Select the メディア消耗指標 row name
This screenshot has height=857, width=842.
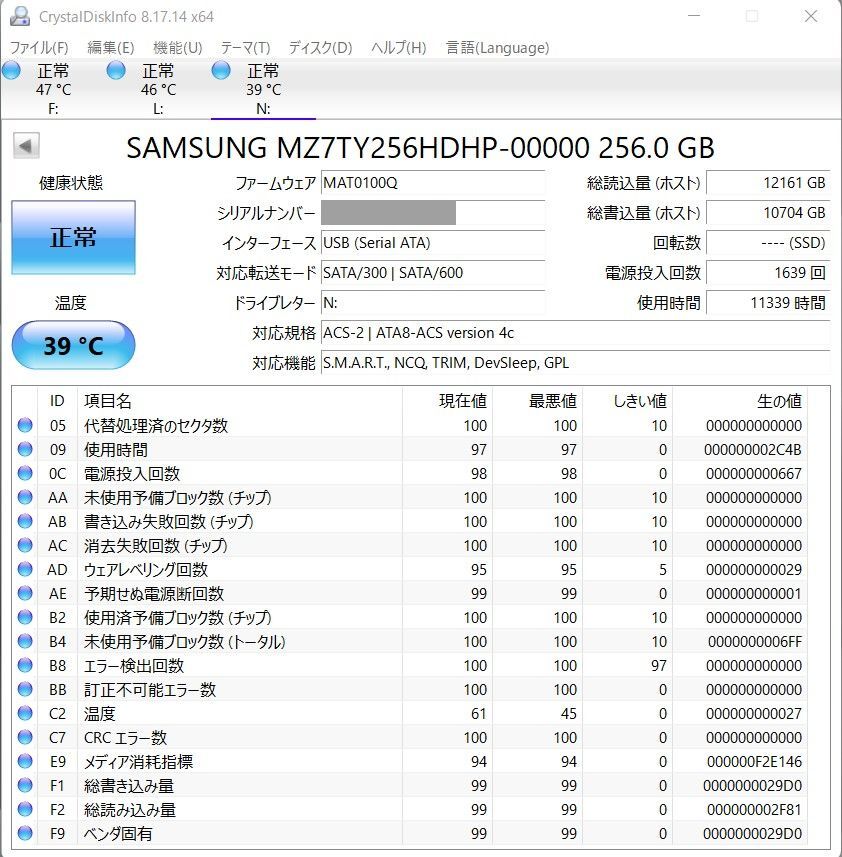click(x=138, y=761)
